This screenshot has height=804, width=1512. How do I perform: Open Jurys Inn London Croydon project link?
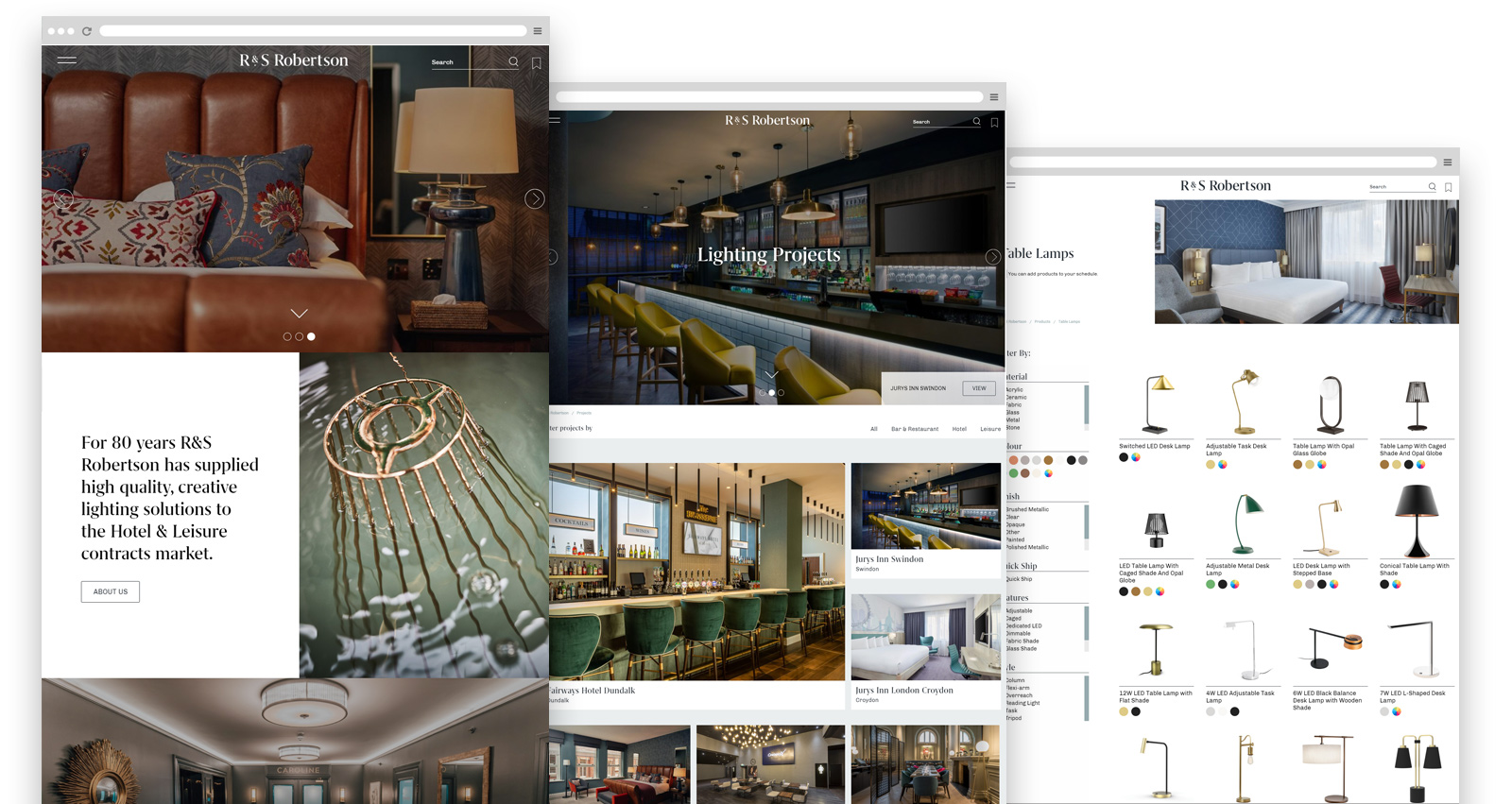[904, 691]
